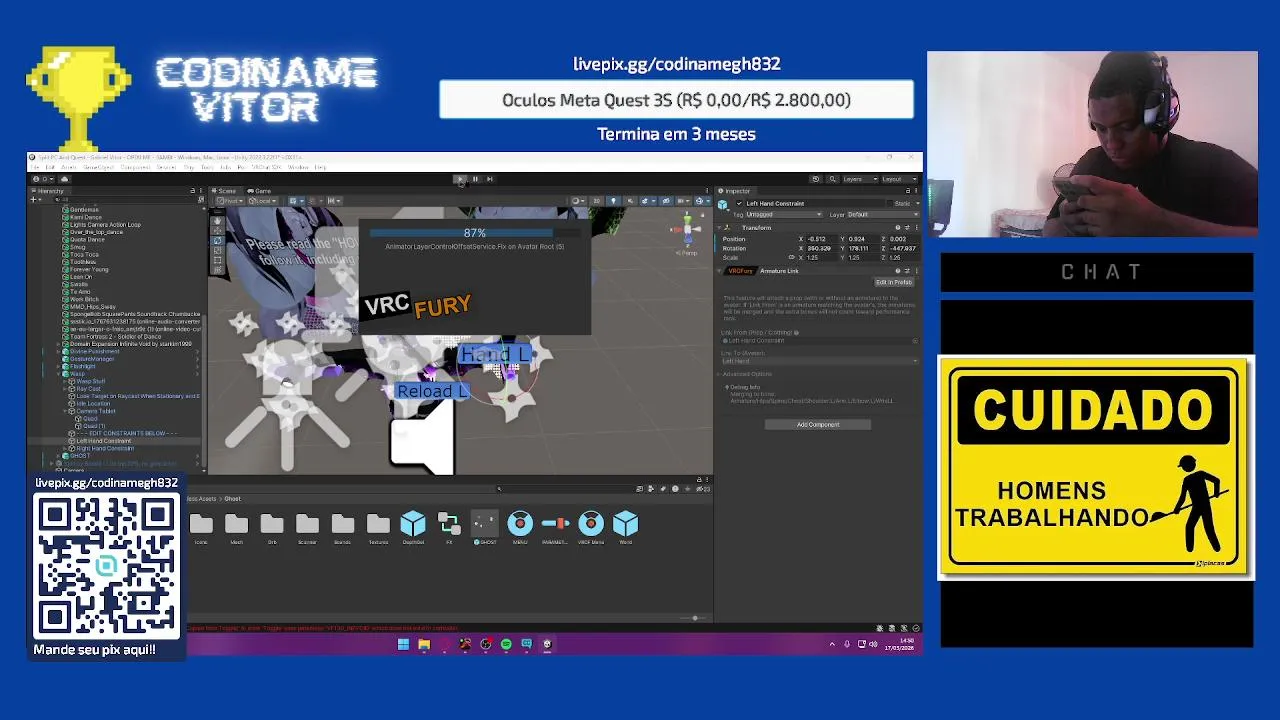Screen dimensions: 1280x720
Task: Click the Step frame button
Action: [x=490, y=179]
